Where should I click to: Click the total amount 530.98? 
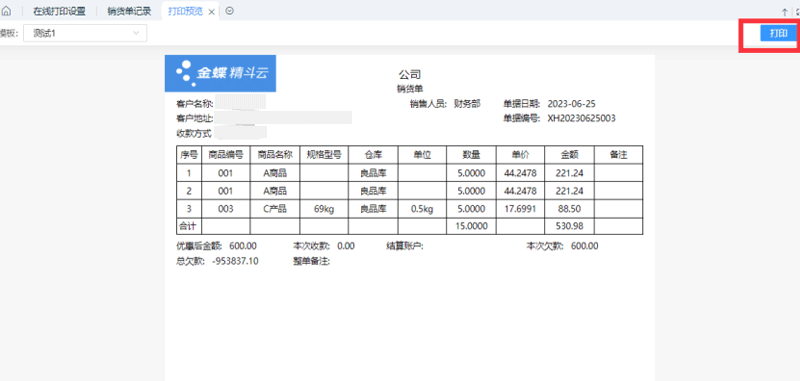pyautogui.click(x=569, y=225)
